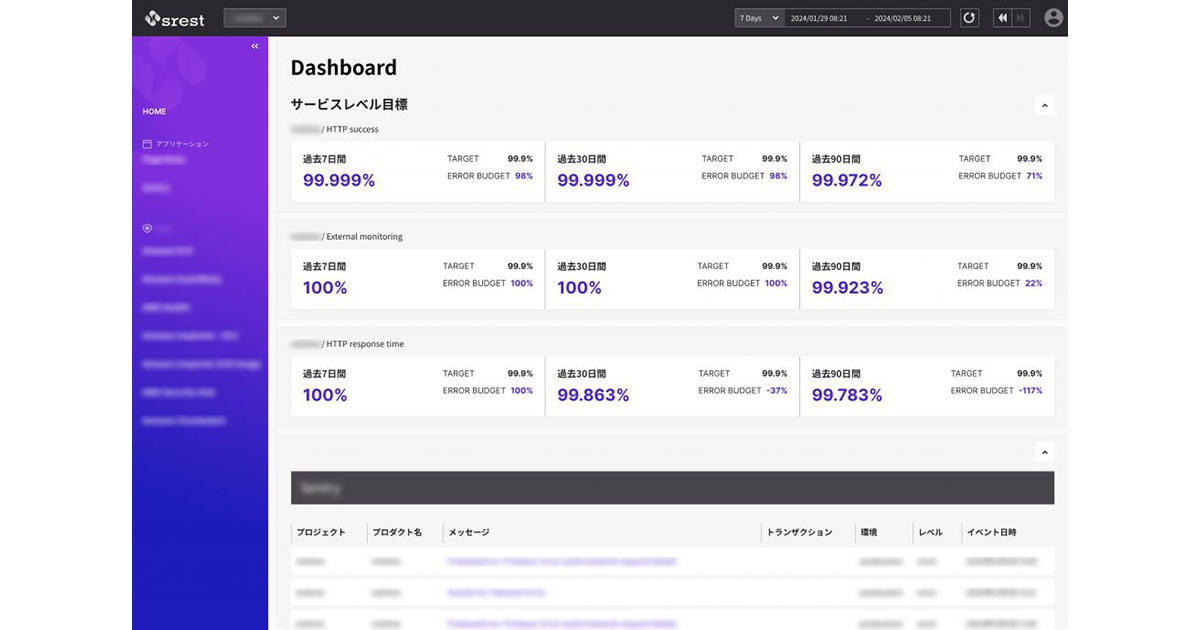Collapse the サービスレベル目標 section

pyautogui.click(x=1044, y=105)
